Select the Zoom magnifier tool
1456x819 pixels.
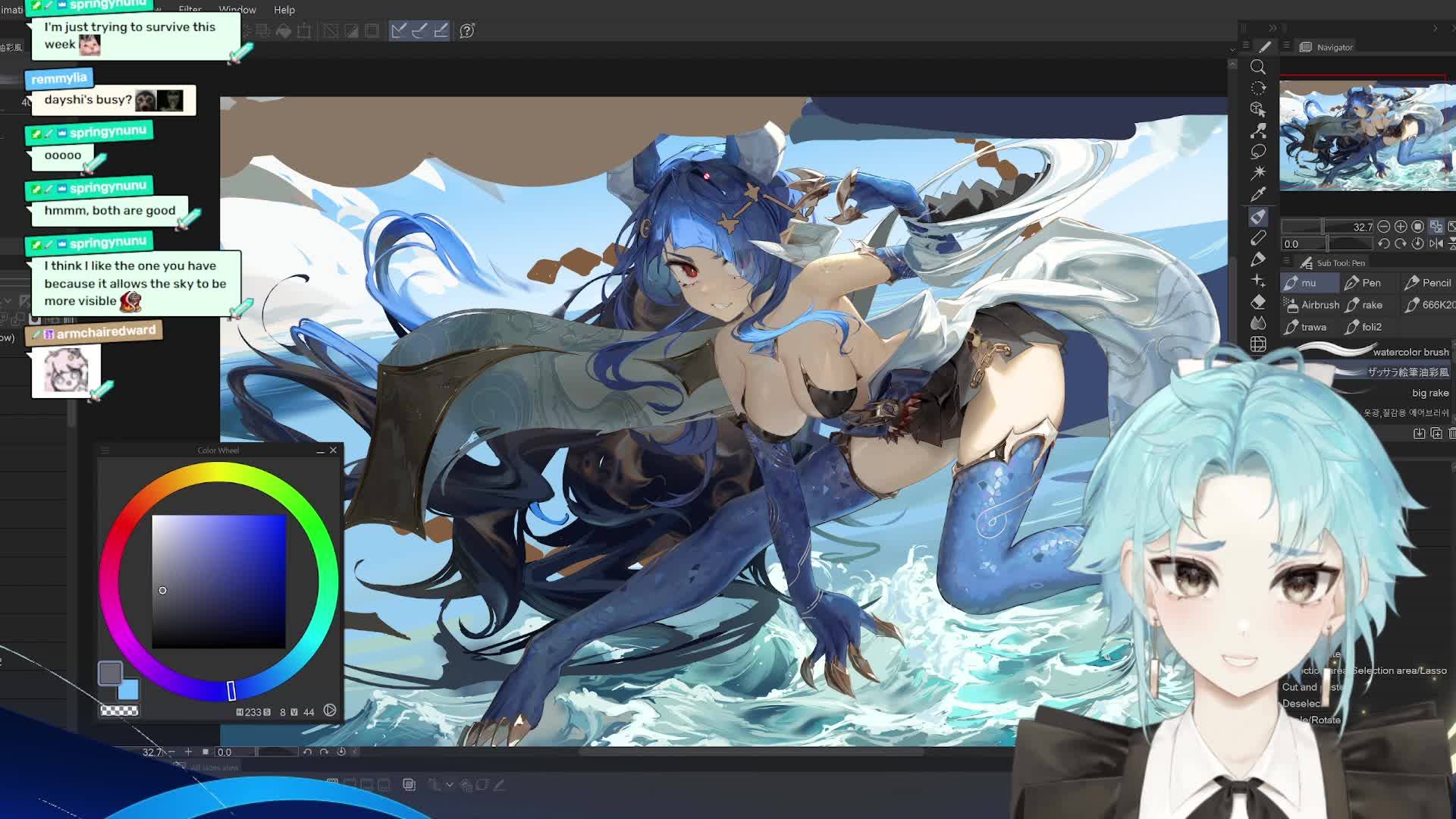(x=1258, y=67)
